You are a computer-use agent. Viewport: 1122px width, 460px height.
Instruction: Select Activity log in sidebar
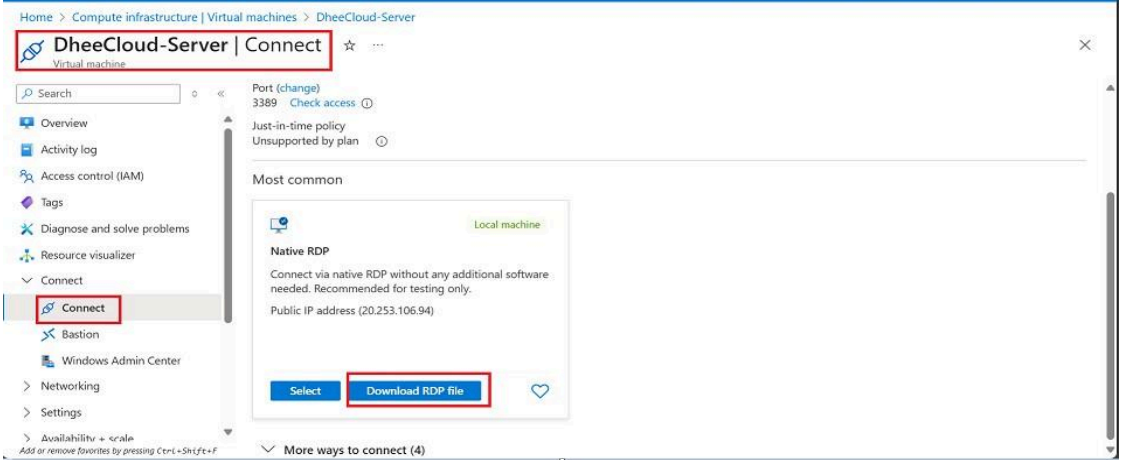point(68,149)
